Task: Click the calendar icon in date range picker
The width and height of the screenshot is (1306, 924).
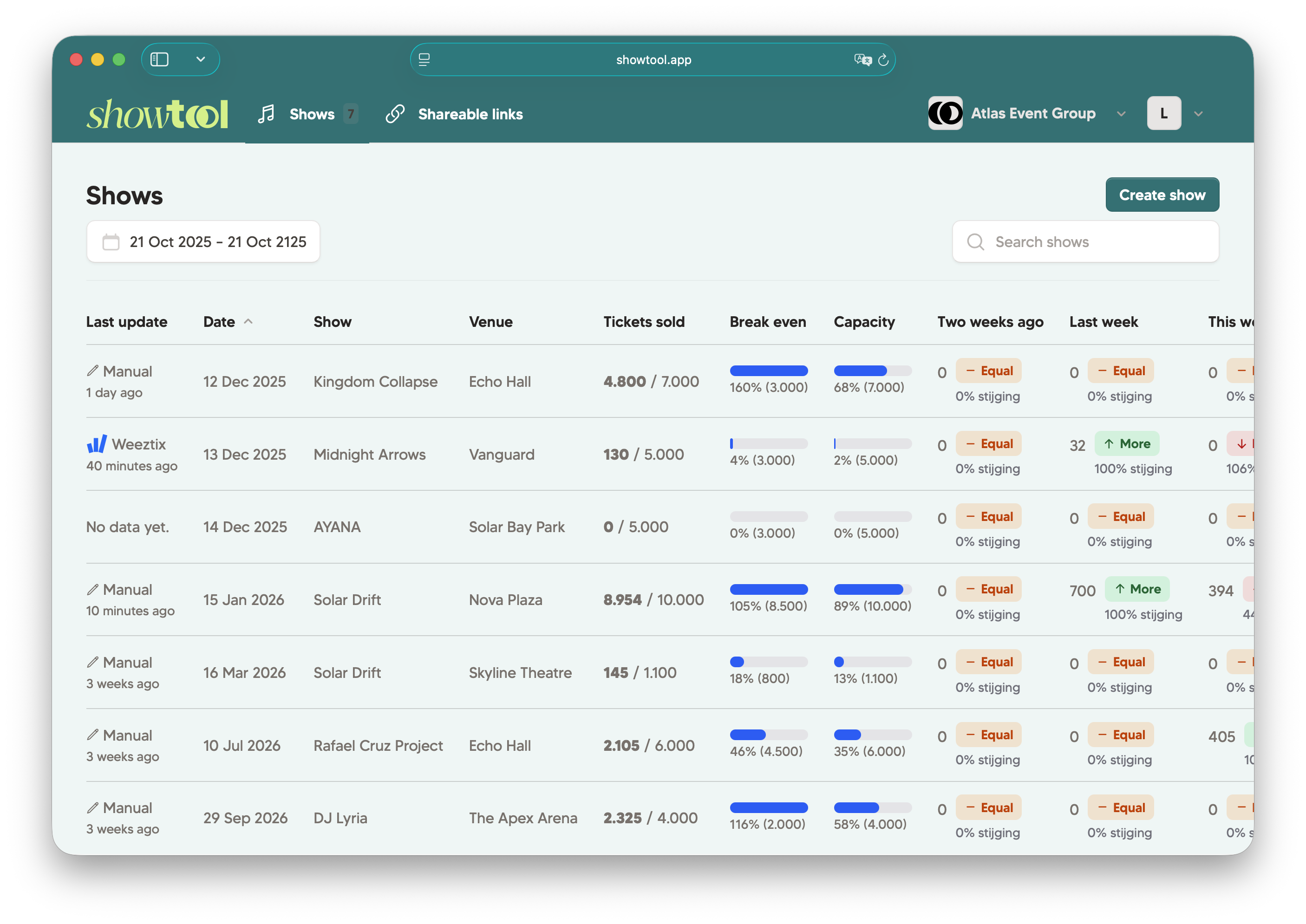Action: (111, 242)
